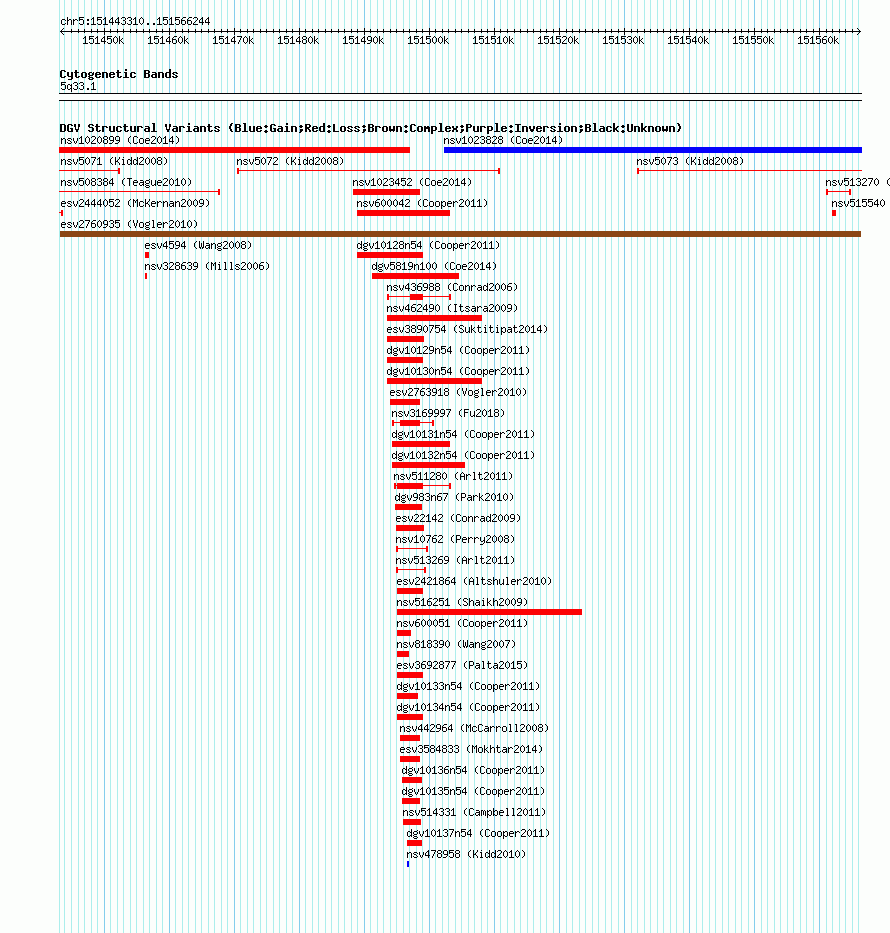The width and height of the screenshot is (890, 933).
Task: Click the 5q33.1 band label
Action: 78,87
